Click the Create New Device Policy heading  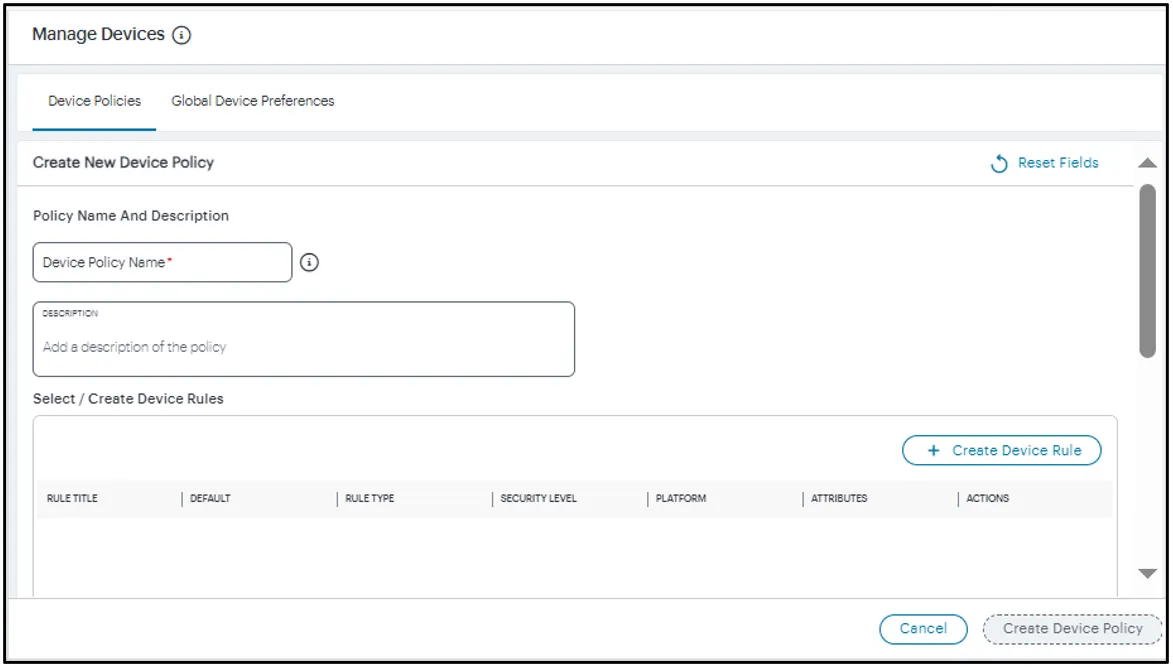click(x=123, y=162)
